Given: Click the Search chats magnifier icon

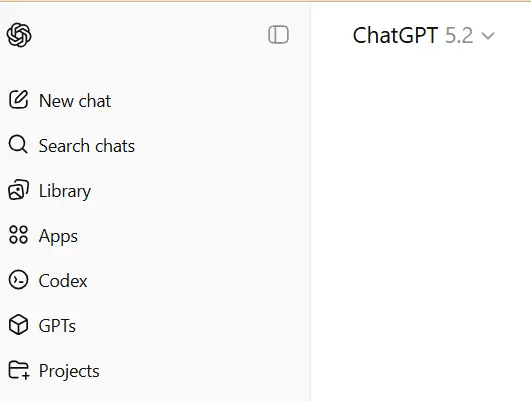Looking at the screenshot, I should [x=18, y=145].
